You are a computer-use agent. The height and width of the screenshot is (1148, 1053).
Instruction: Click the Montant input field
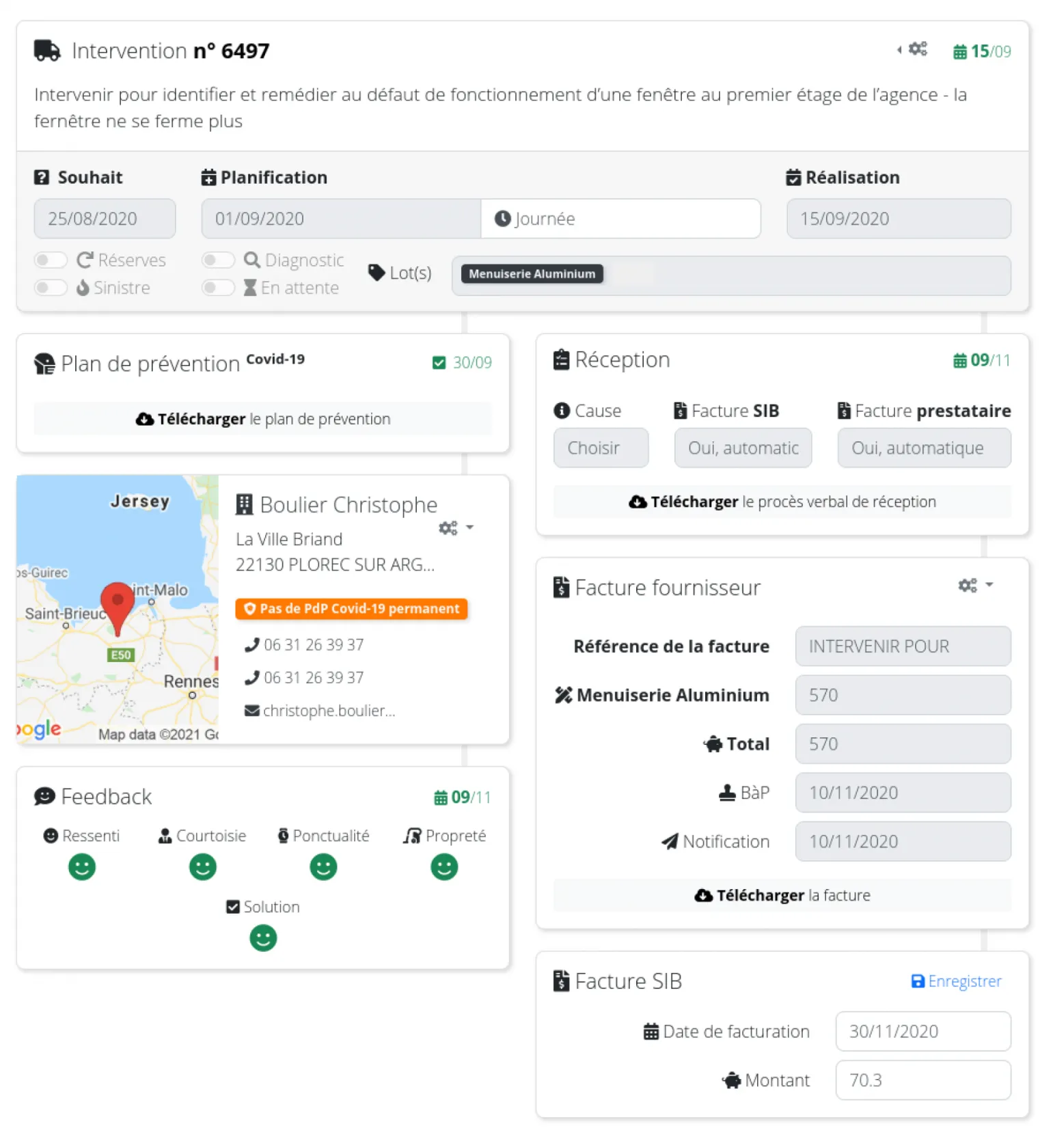922,1080
